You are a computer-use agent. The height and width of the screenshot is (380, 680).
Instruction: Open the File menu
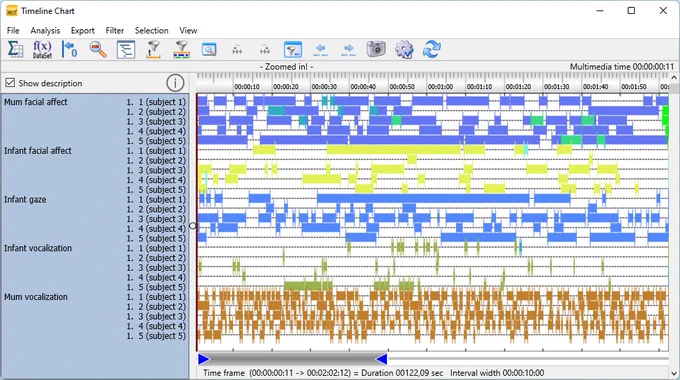click(13, 30)
